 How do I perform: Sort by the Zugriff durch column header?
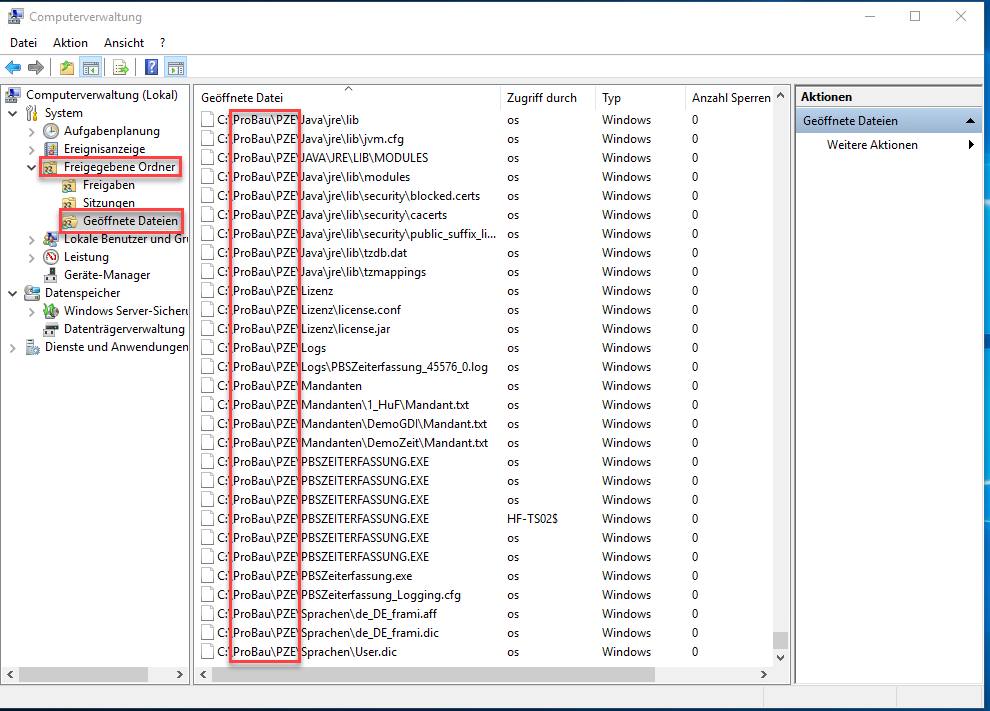pos(541,98)
